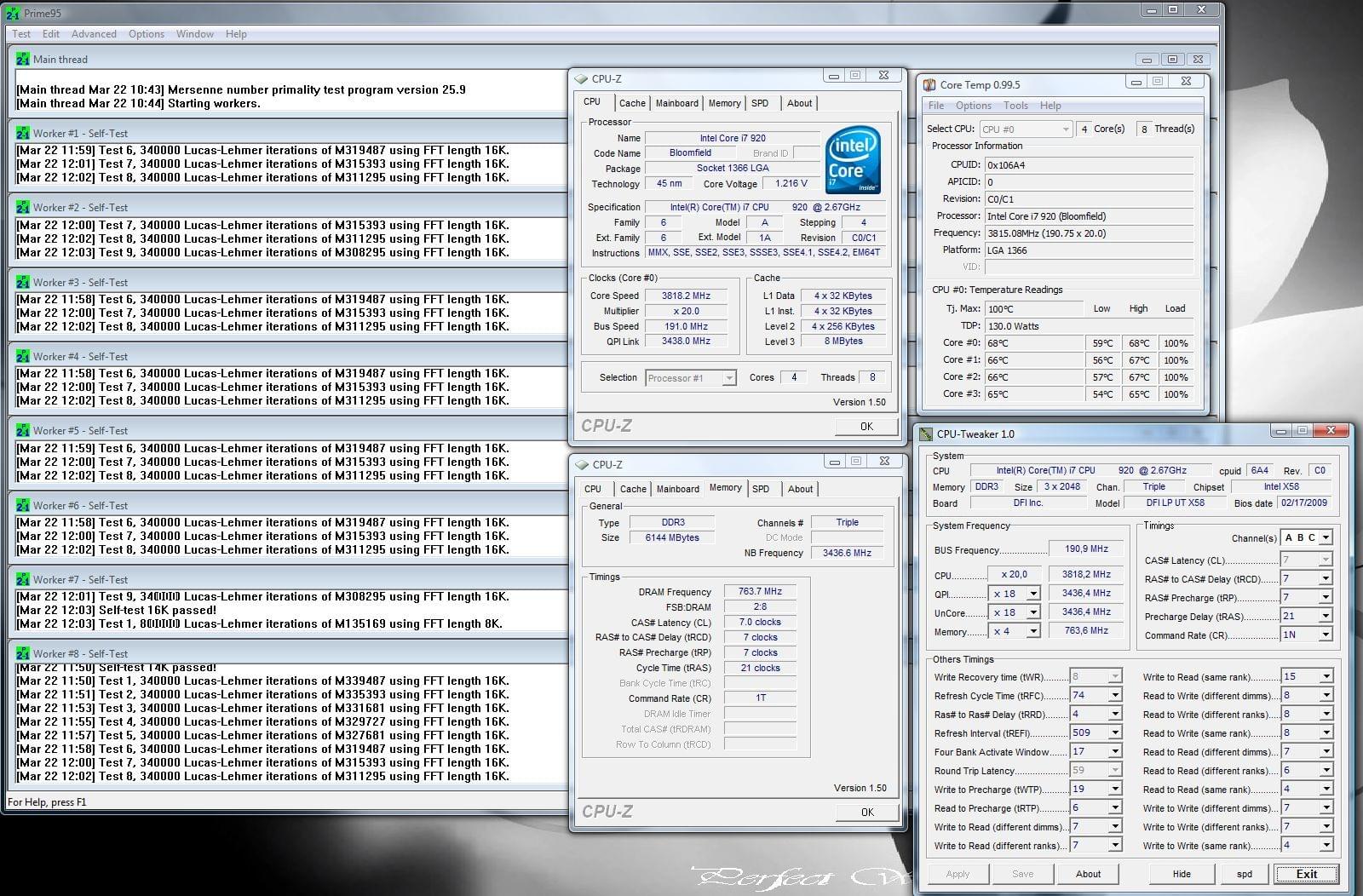
Task: Click the Core Temp thermometer title icon
Action: click(x=929, y=84)
